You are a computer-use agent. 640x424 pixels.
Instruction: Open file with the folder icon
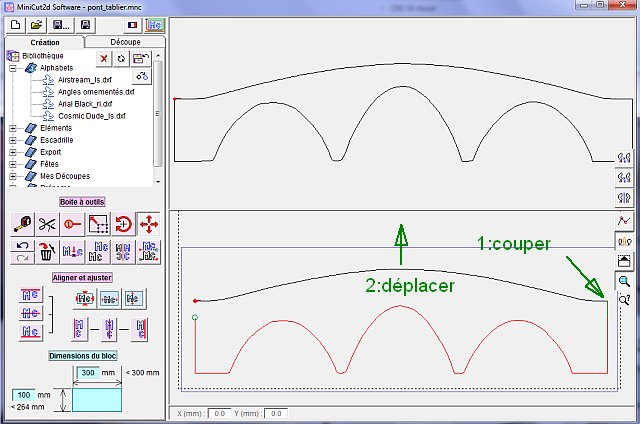tap(36, 25)
